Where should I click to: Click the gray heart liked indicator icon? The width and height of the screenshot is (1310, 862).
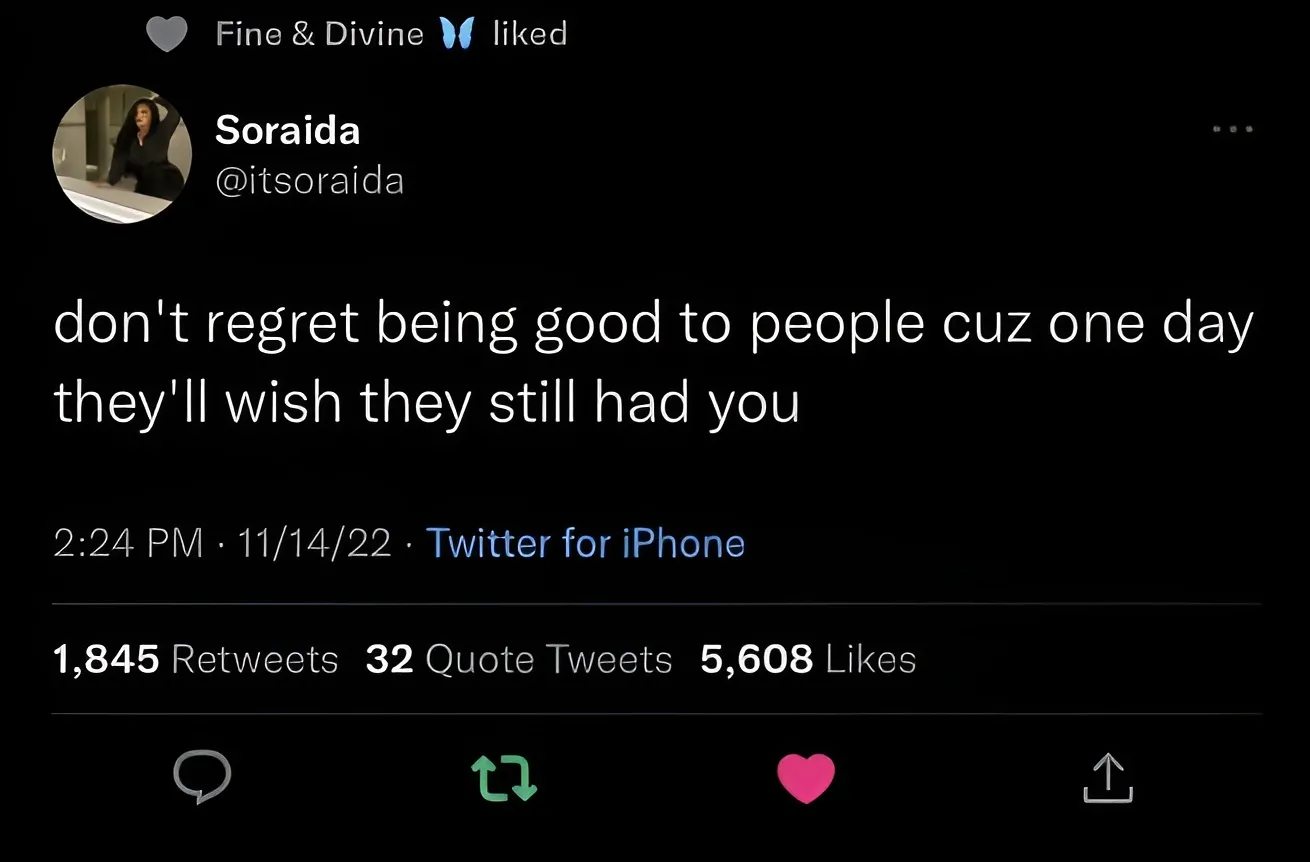167,35
